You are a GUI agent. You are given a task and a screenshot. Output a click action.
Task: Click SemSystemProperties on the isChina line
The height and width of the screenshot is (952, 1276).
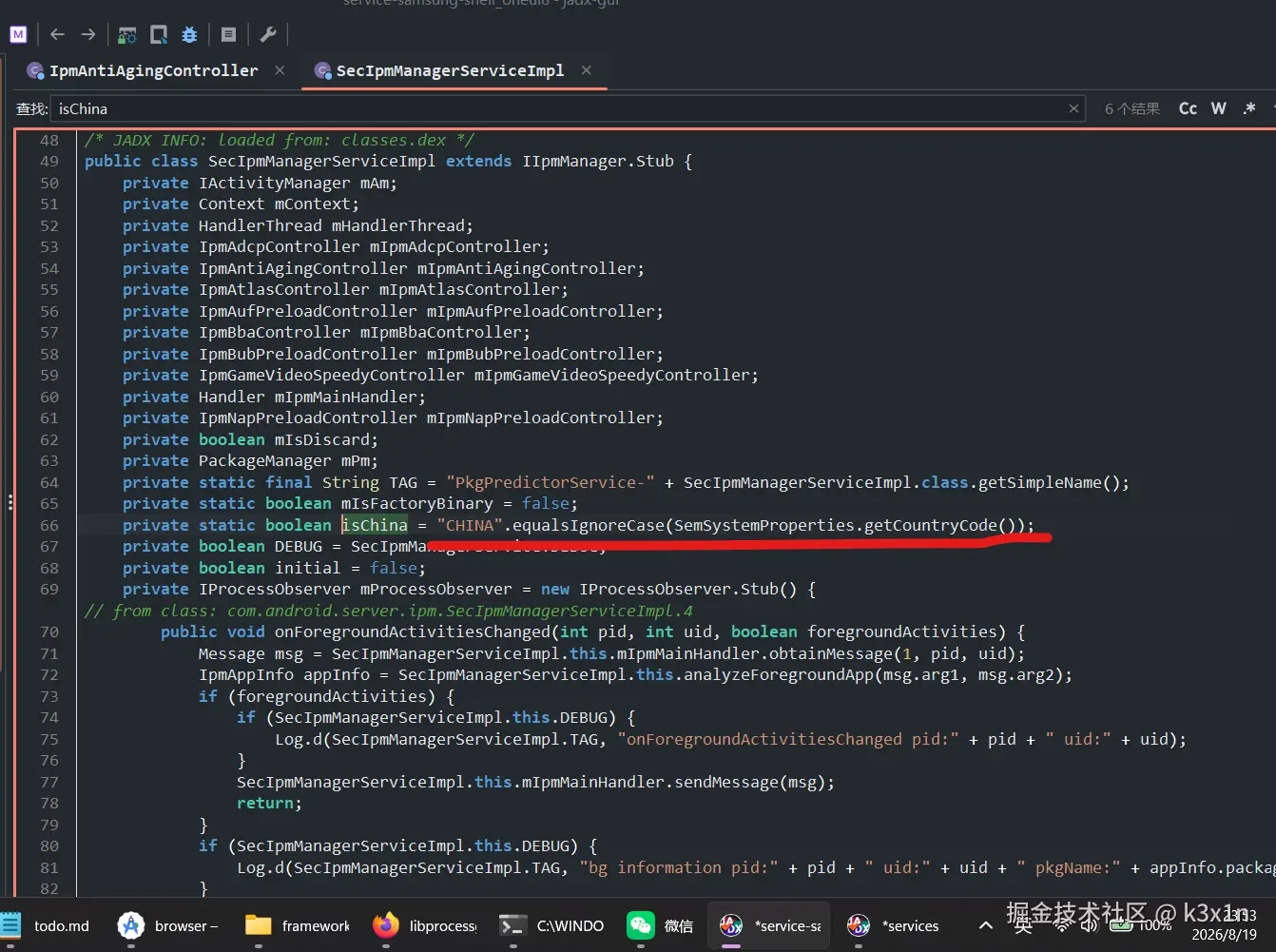point(764,525)
